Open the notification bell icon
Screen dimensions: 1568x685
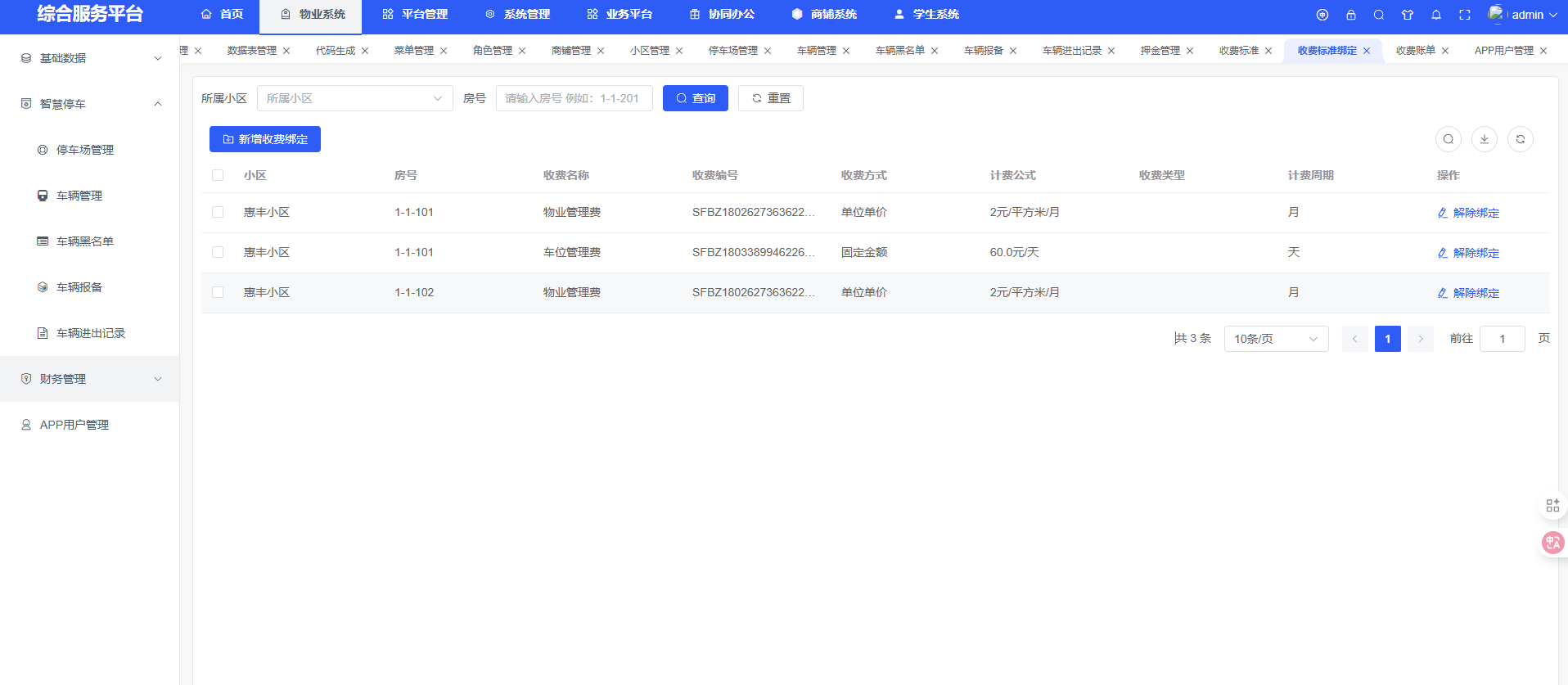click(1436, 15)
